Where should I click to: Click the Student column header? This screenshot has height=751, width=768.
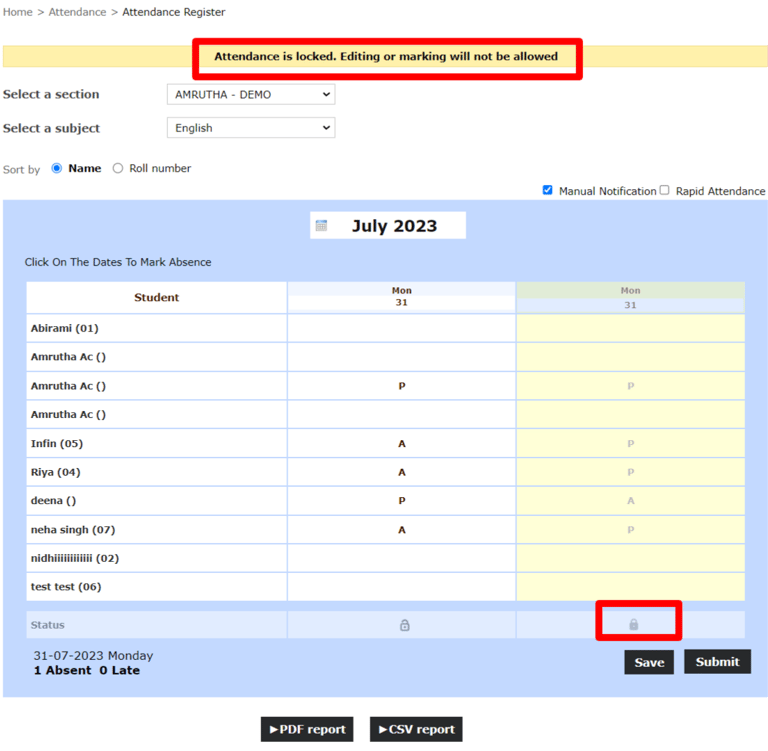(157, 297)
